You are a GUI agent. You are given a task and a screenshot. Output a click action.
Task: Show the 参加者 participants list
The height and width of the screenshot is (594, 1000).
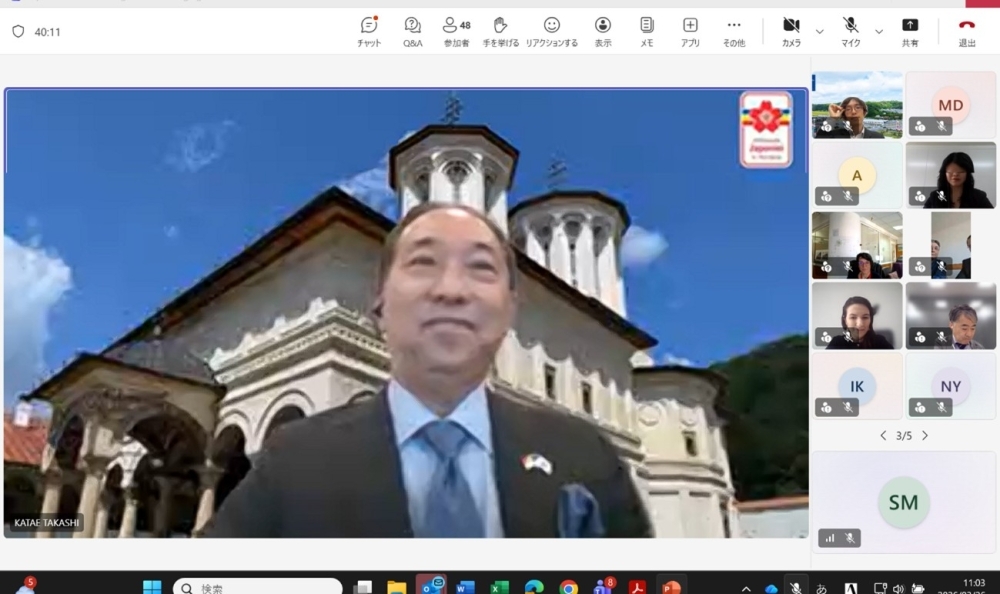coord(457,31)
